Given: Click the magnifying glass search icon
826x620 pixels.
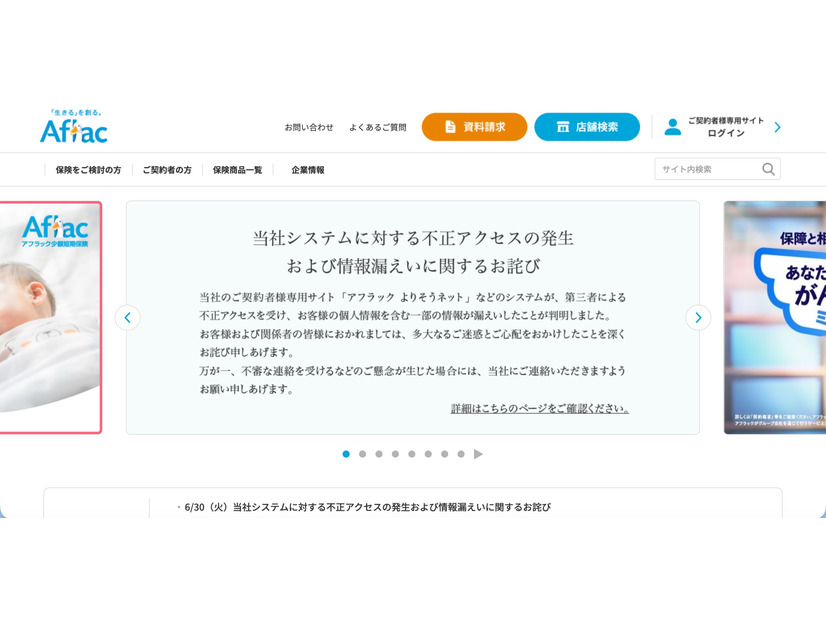Looking at the screenshot, I should 769,169.
